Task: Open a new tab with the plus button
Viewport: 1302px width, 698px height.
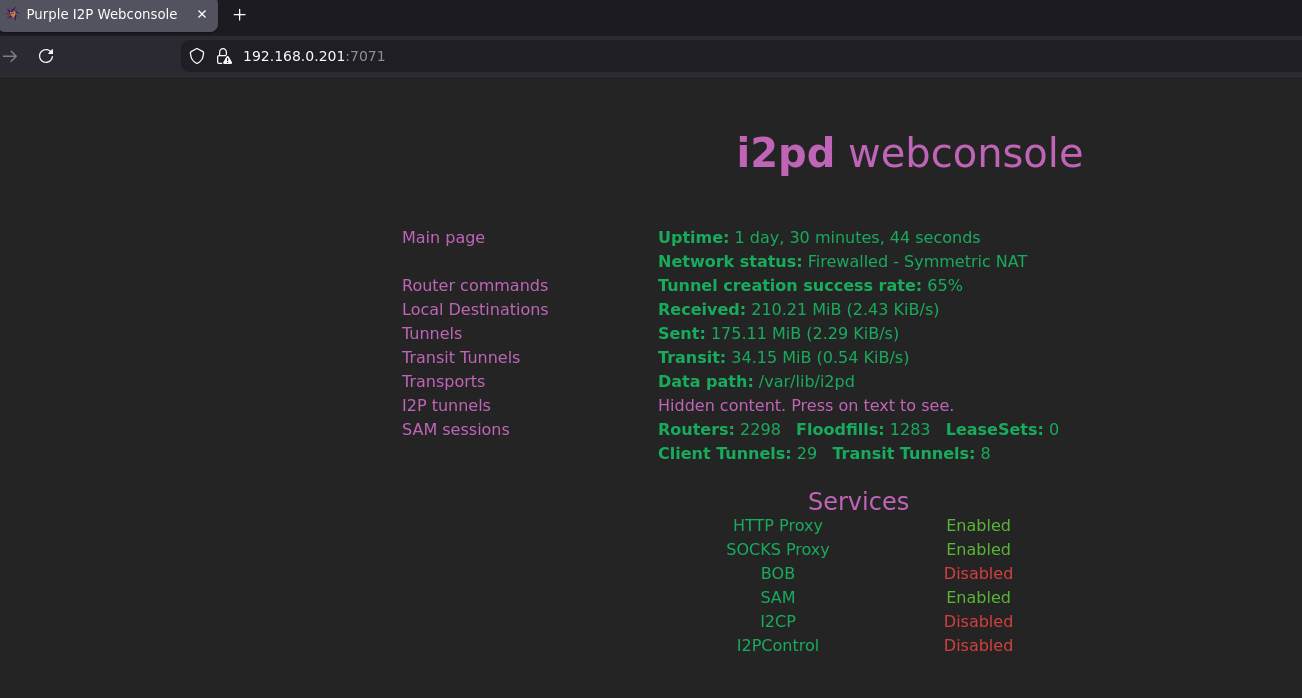Action: point(239,15)
